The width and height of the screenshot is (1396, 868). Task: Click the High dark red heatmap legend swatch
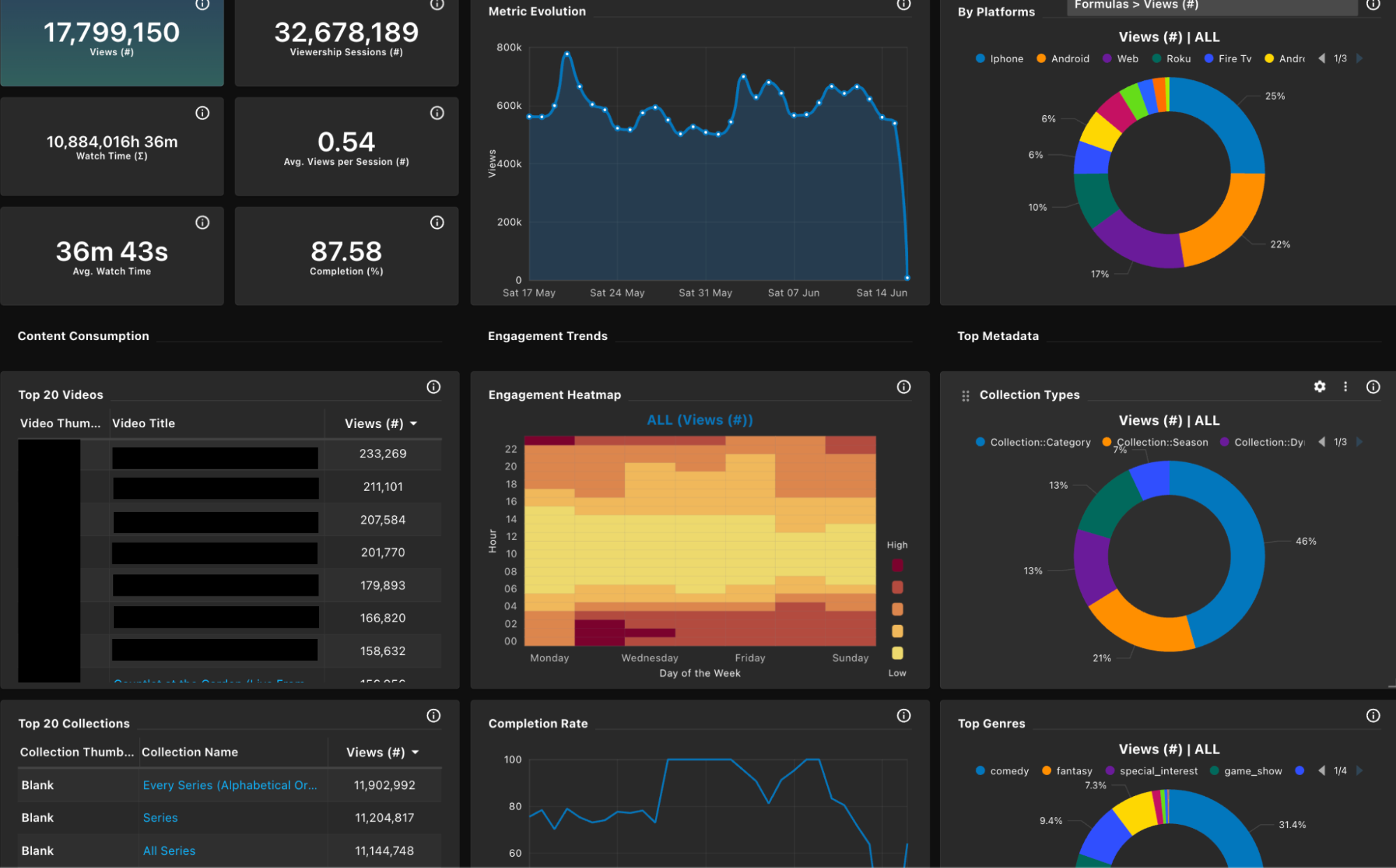pos(897,565)
